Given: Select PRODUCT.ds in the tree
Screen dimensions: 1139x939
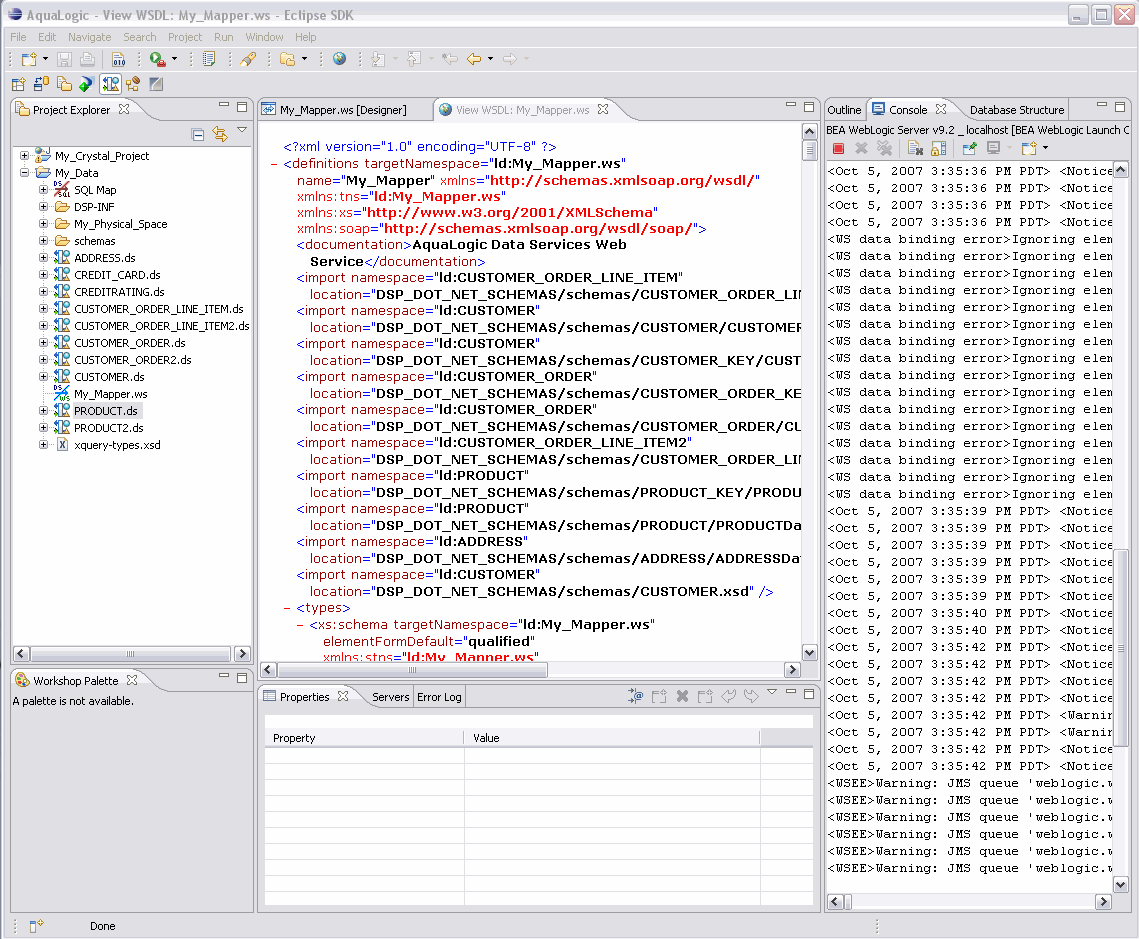Looking at the screenshot, I should pyautogui.click(x=105, y=411).
